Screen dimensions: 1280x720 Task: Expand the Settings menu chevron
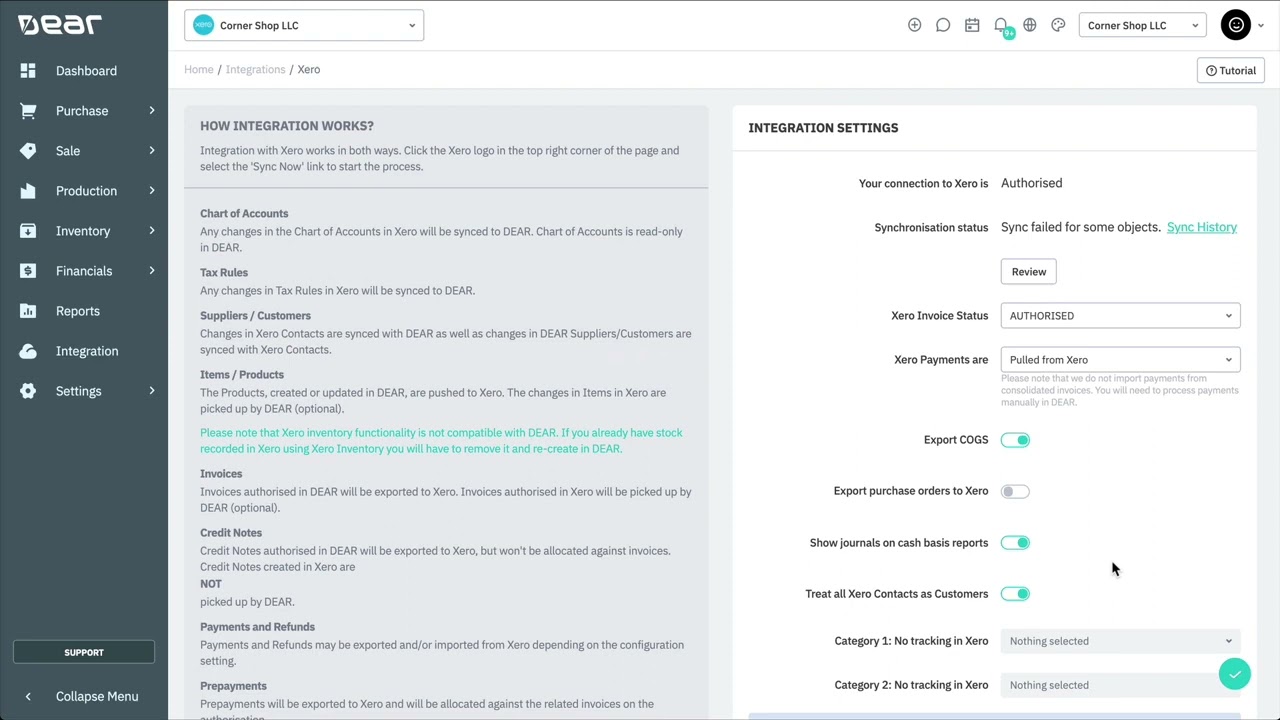click(152, 390)
